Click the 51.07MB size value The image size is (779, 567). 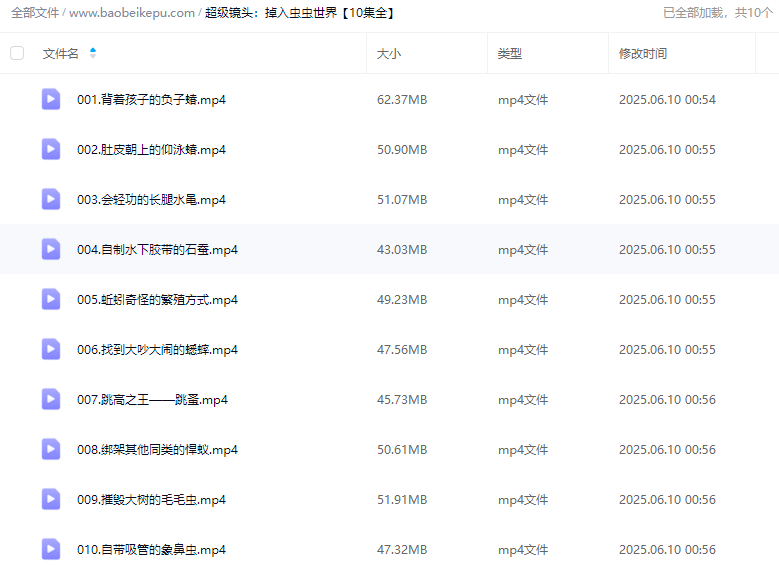tap(402, 200)
